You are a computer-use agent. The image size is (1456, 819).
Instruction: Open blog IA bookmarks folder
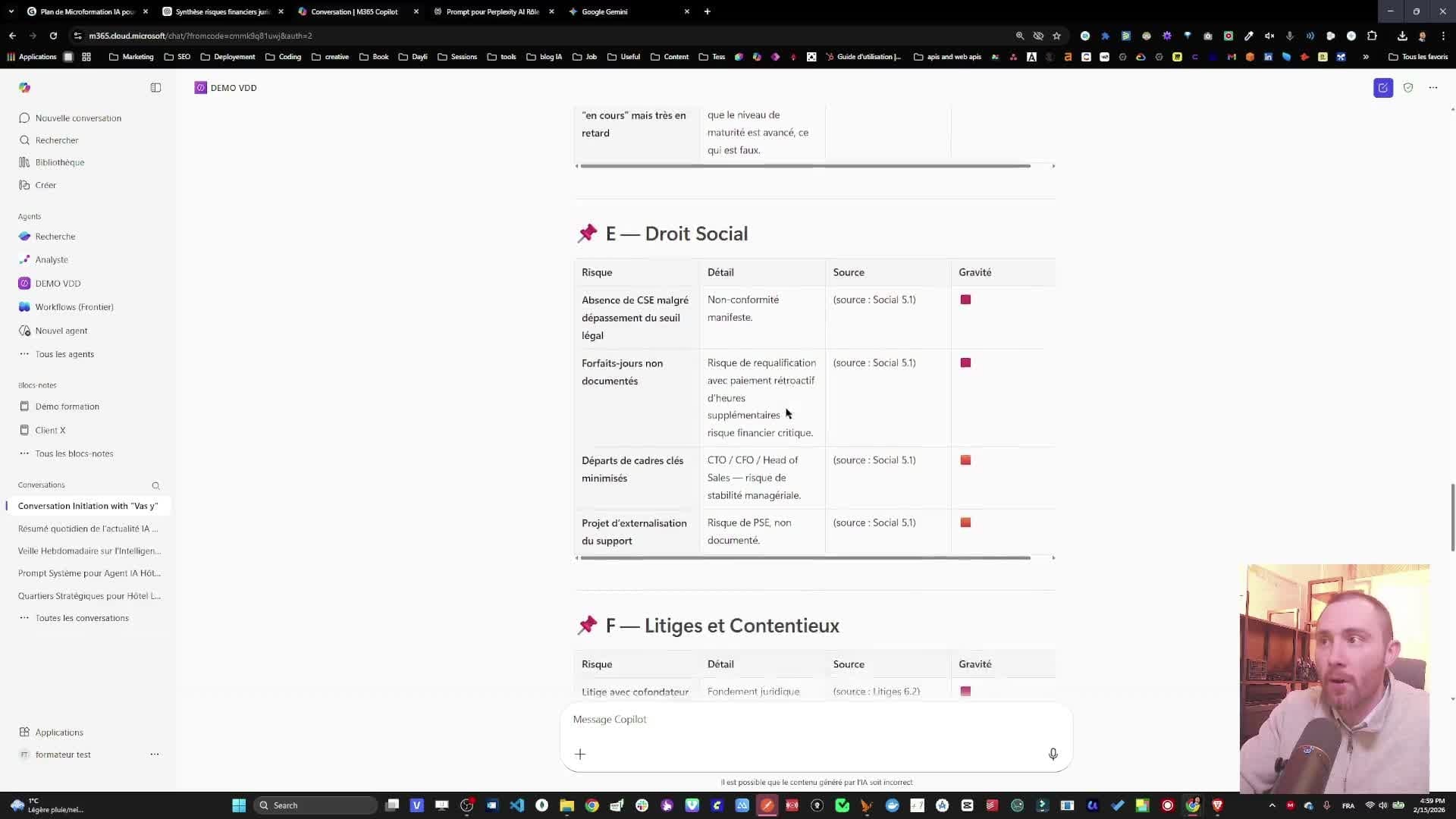tap(544, 57)
